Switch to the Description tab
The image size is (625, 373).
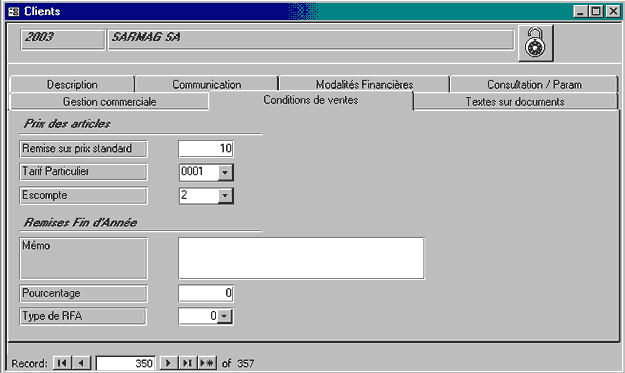(72, 84)
